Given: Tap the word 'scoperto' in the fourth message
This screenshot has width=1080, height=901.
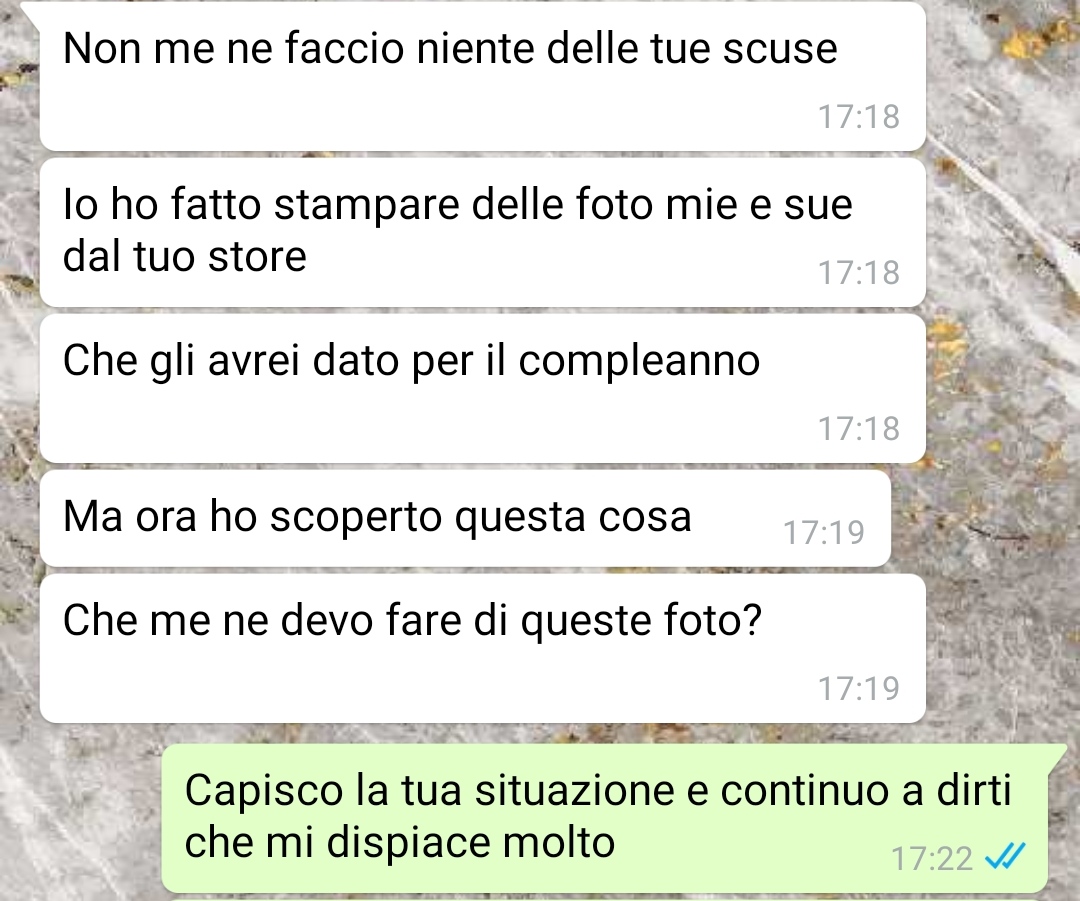Looking at the screenshot, I should pos(355,517).
